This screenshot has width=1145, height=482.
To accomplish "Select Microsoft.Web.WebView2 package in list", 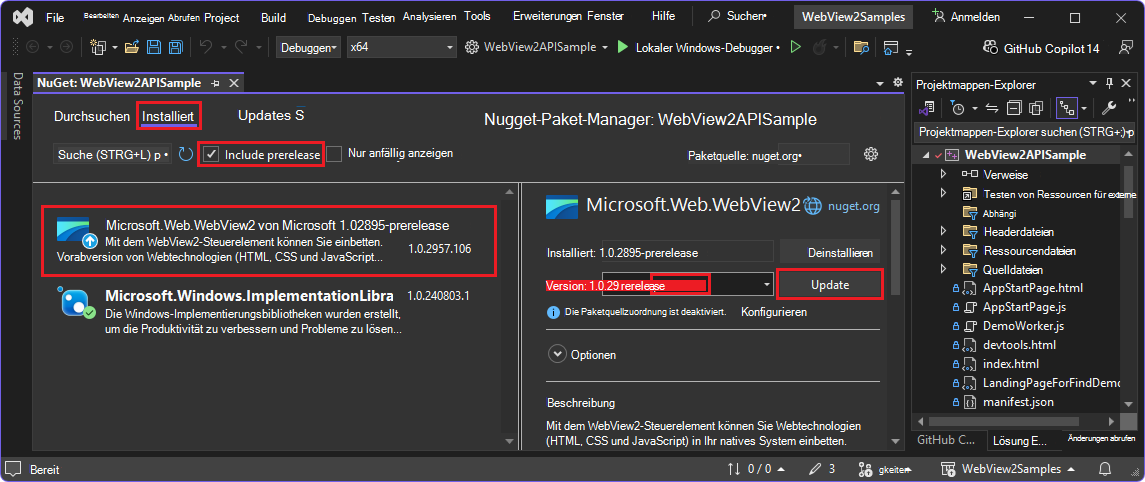I will [x=269, y=242].
